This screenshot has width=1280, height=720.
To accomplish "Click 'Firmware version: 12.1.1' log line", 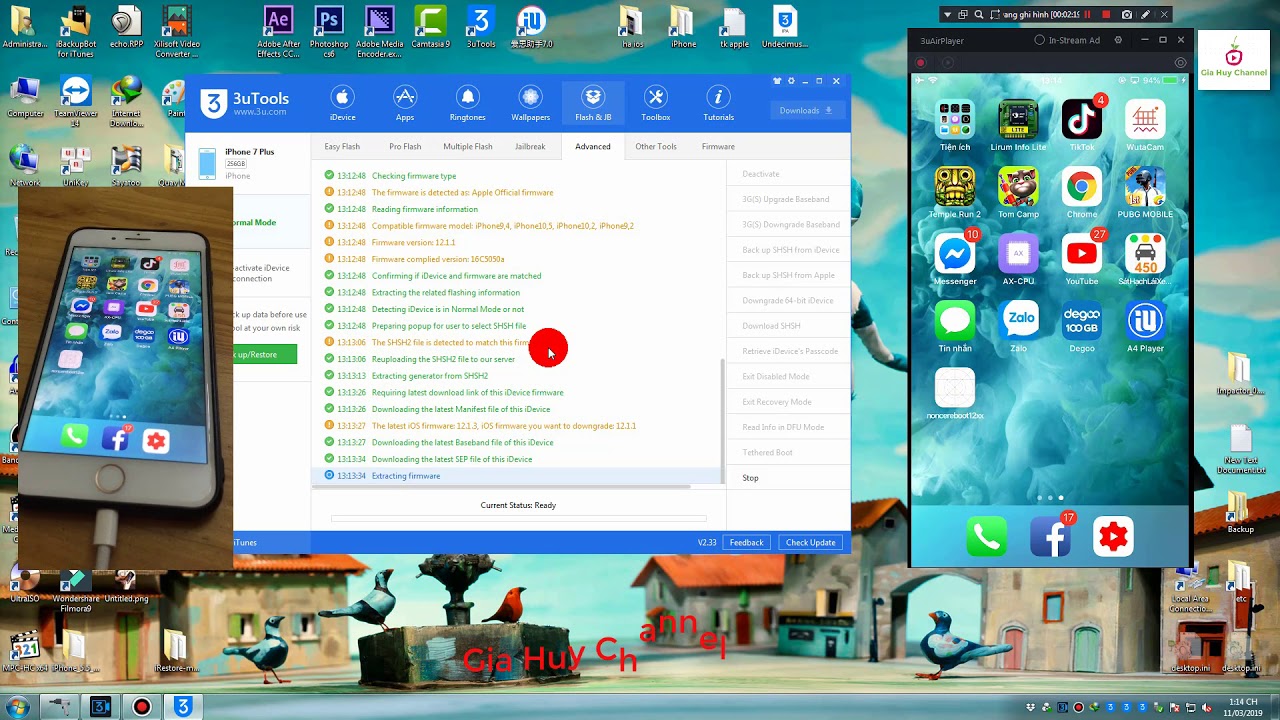I will [413, 242].
